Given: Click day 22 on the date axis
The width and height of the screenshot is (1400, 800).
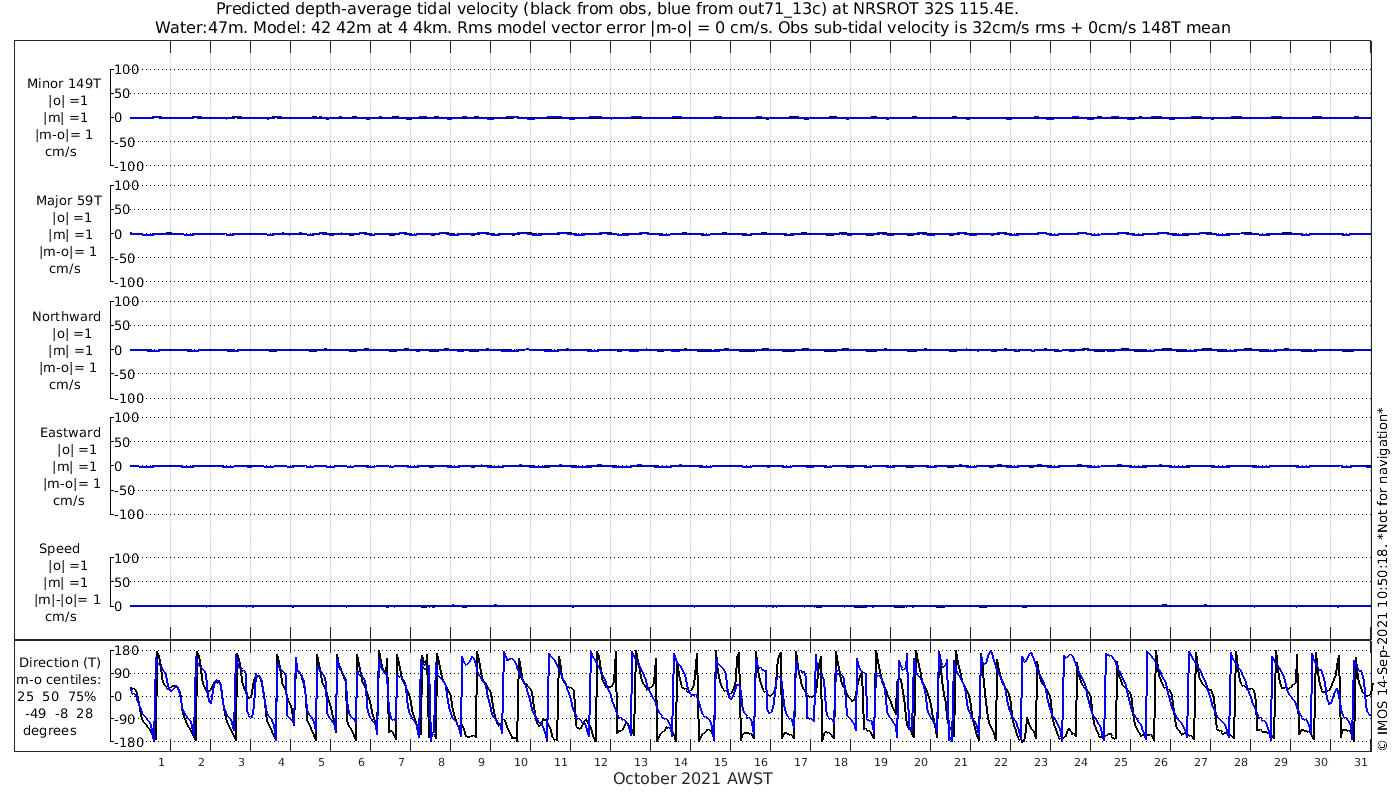Looking at the screenshot, I should tap(1001, 762).
